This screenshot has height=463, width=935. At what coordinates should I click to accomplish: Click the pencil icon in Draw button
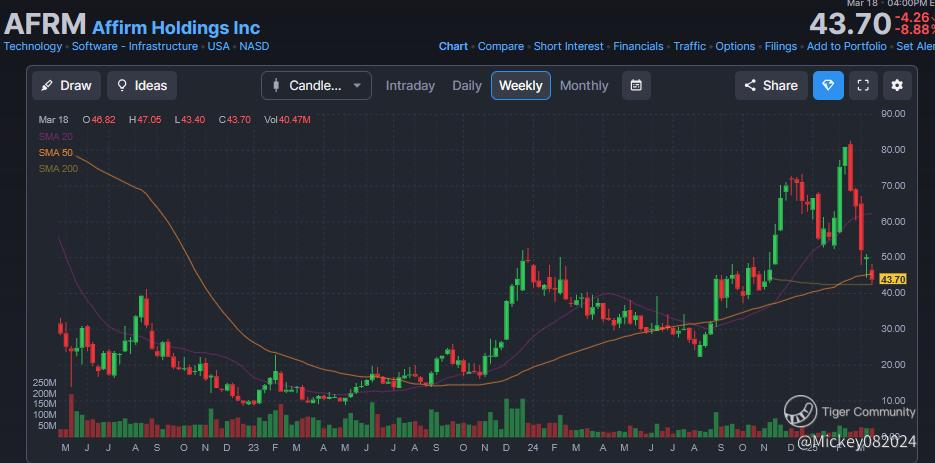coord(47,85)
